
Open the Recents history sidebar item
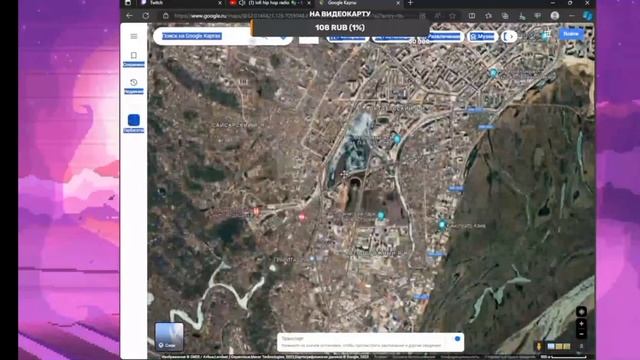click(133, 86)
